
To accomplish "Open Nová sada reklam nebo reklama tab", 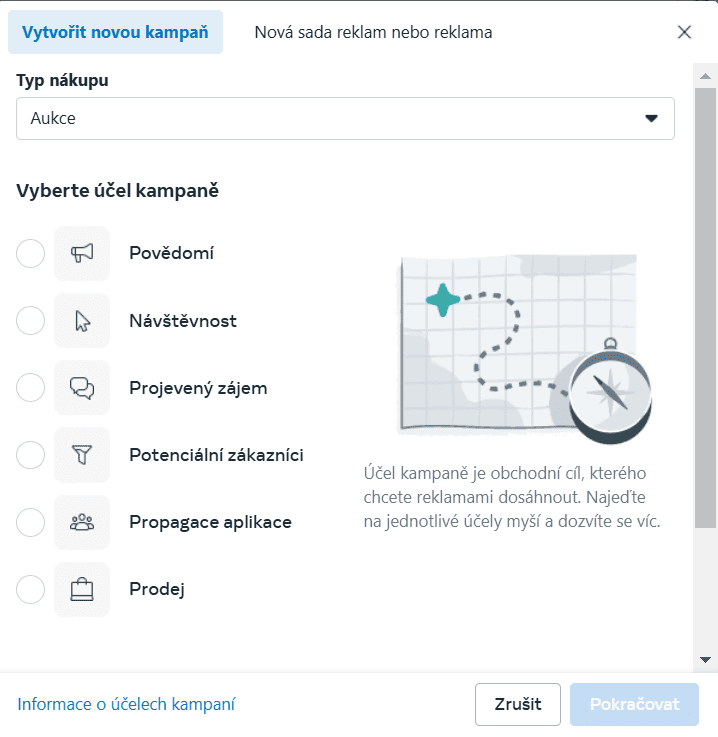I will pos(373,32).
